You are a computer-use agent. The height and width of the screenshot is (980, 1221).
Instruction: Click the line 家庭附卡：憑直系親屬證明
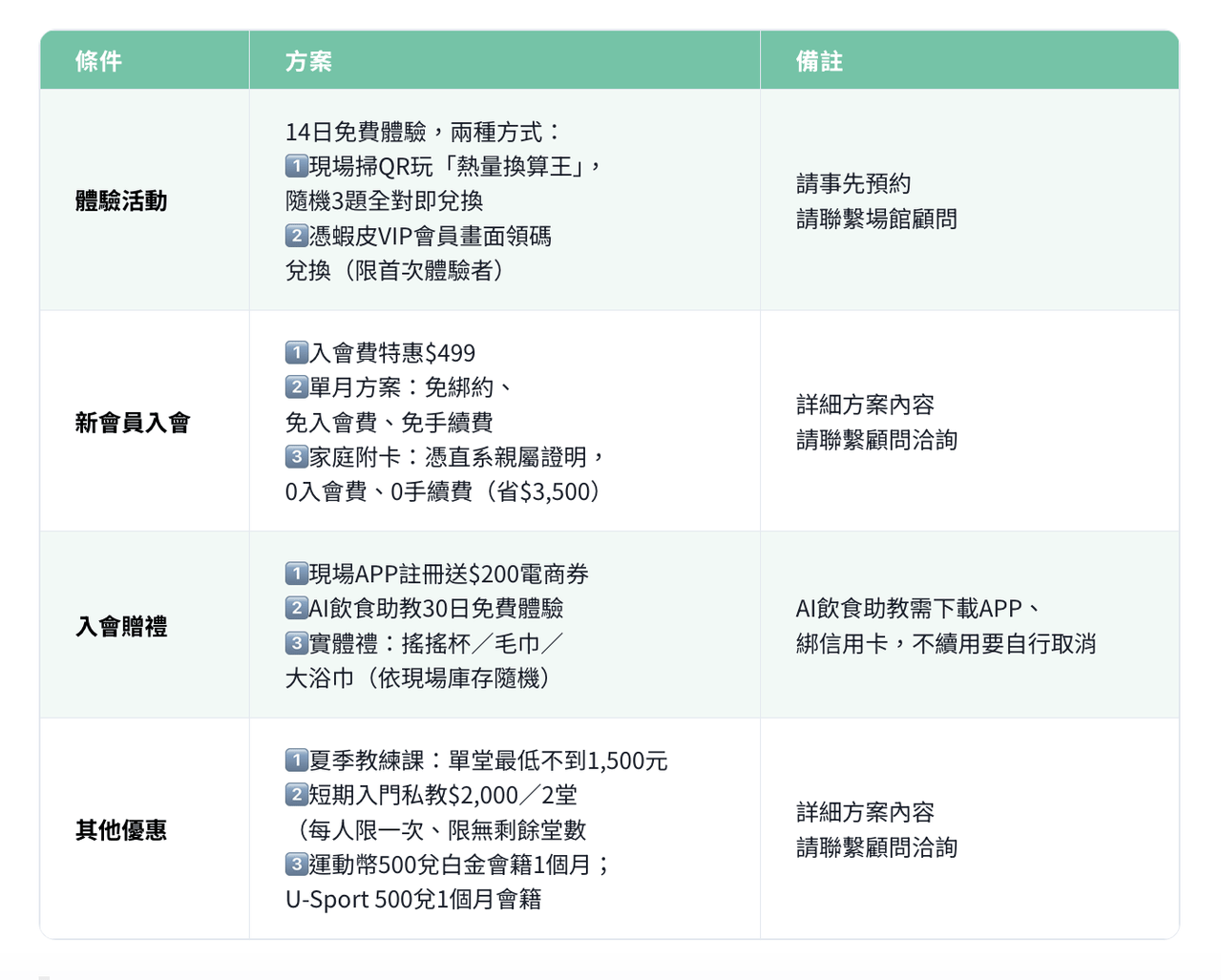click(x=446, y=457)
